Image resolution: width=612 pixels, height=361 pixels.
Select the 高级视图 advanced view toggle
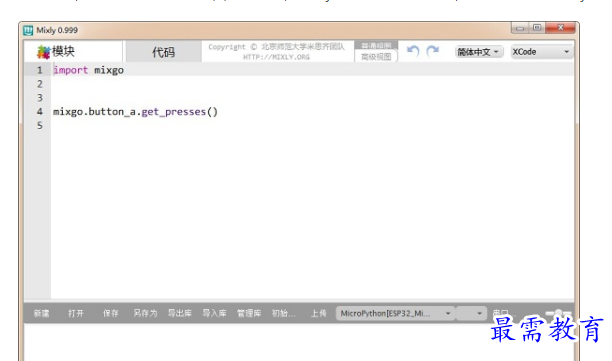coord(376,57)
